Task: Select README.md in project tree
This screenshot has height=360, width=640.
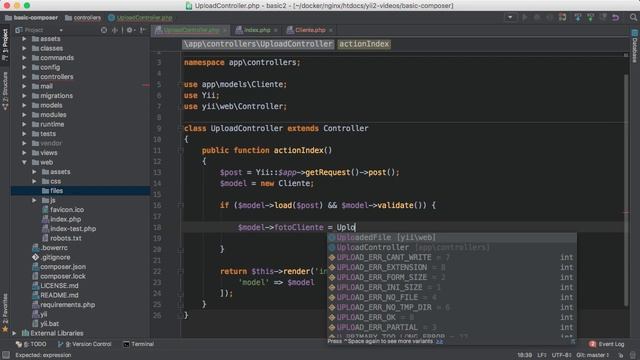Action: click(55, 295)
